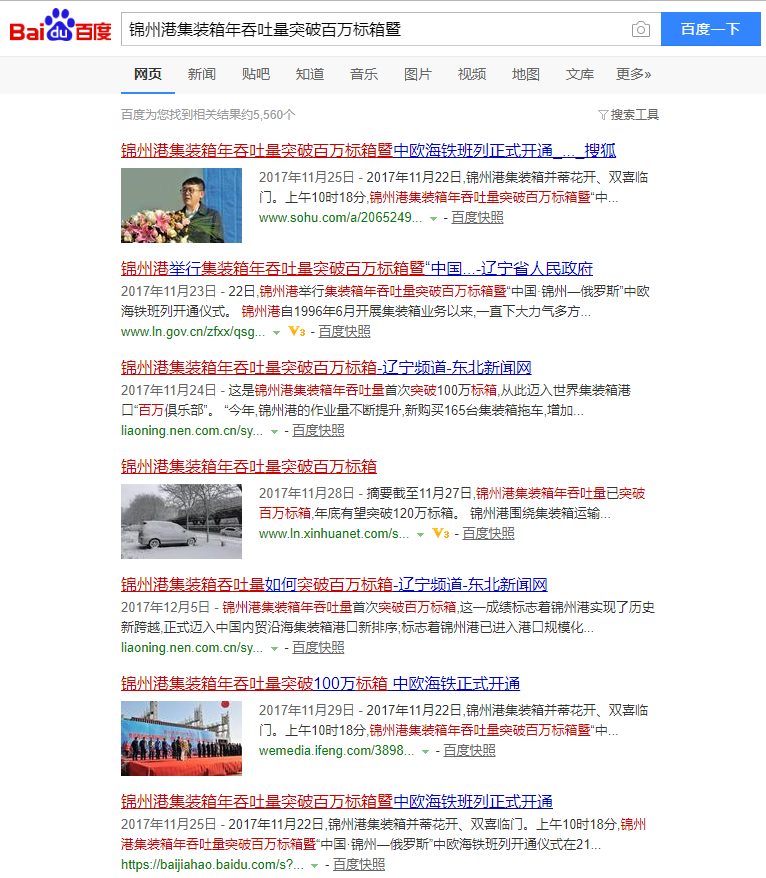766x878 pixels.
Task: Open 搜索工具 filter options
Action: (628, 115)
